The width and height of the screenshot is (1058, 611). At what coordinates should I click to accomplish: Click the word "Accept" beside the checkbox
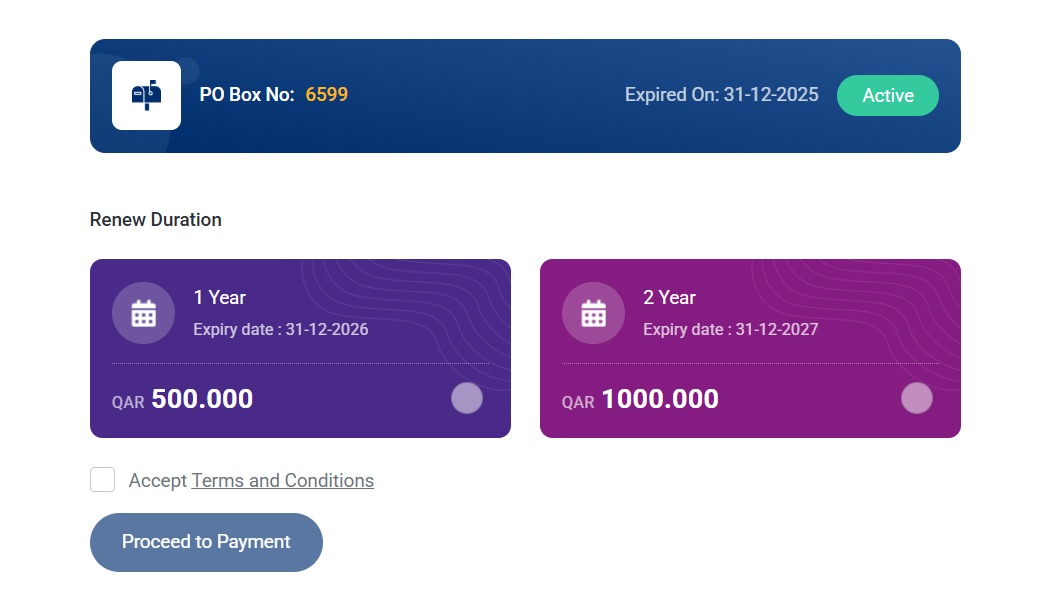pos(158,481)
